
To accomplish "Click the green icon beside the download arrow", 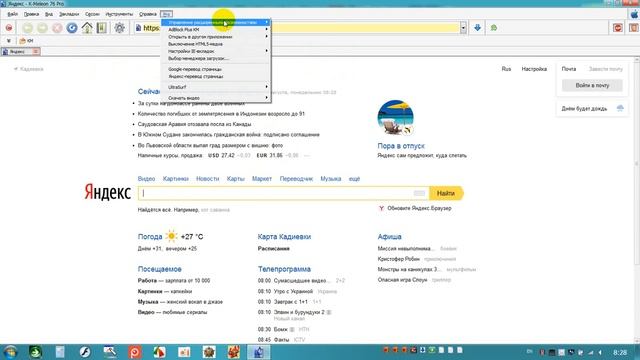I will tap(494, 28).
